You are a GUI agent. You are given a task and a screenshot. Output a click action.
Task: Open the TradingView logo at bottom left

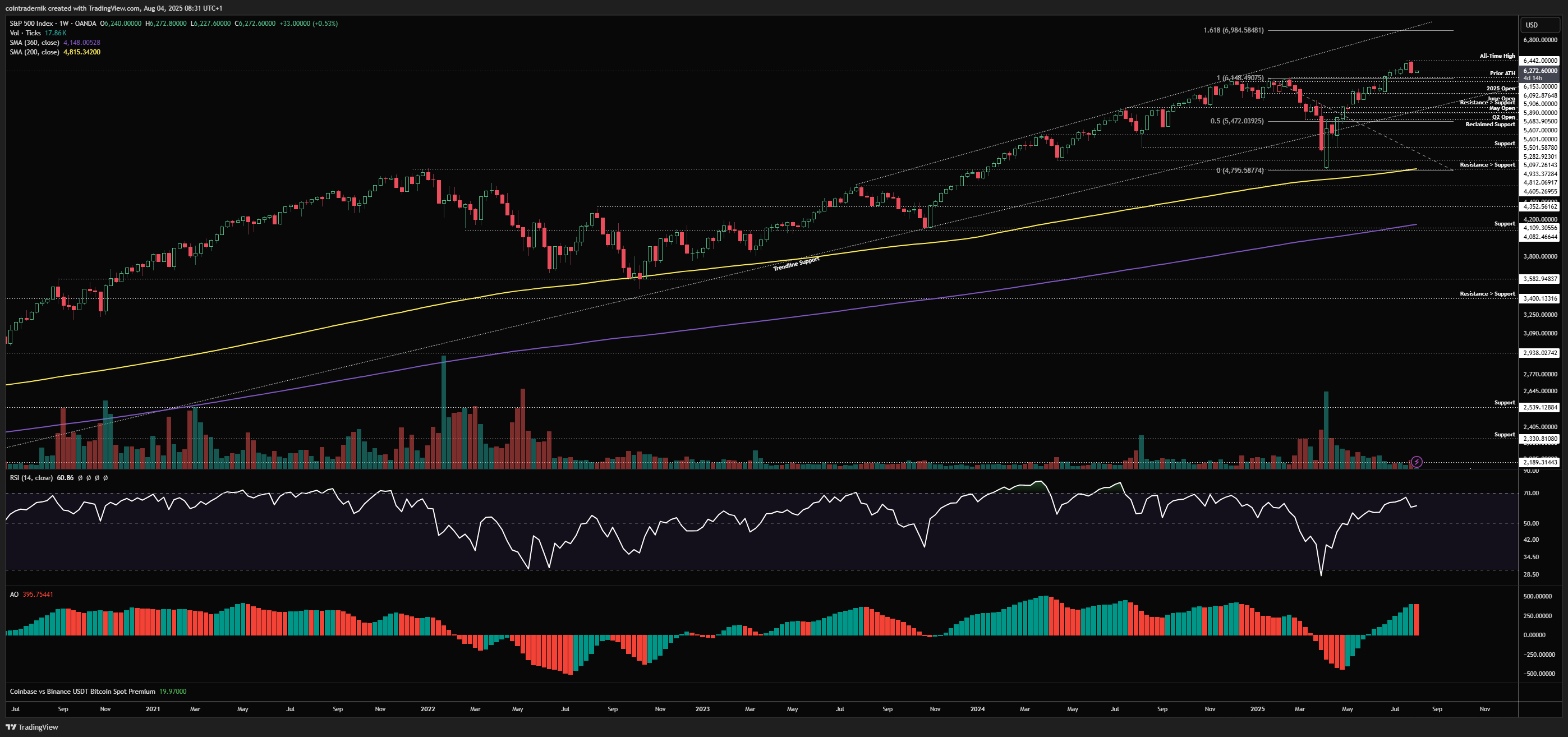(x=31, y=727)
